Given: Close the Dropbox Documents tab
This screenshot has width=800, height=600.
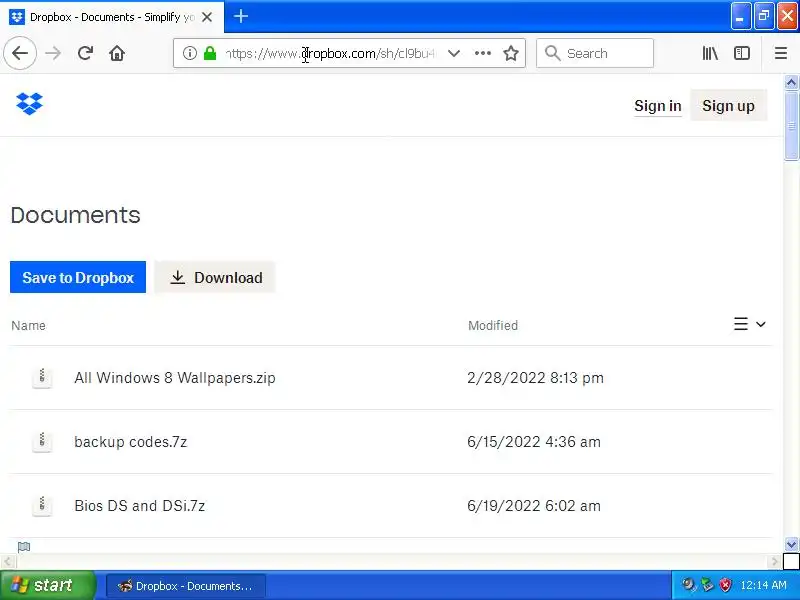Looking at the screenshot, I should click(x=207, y=17).
